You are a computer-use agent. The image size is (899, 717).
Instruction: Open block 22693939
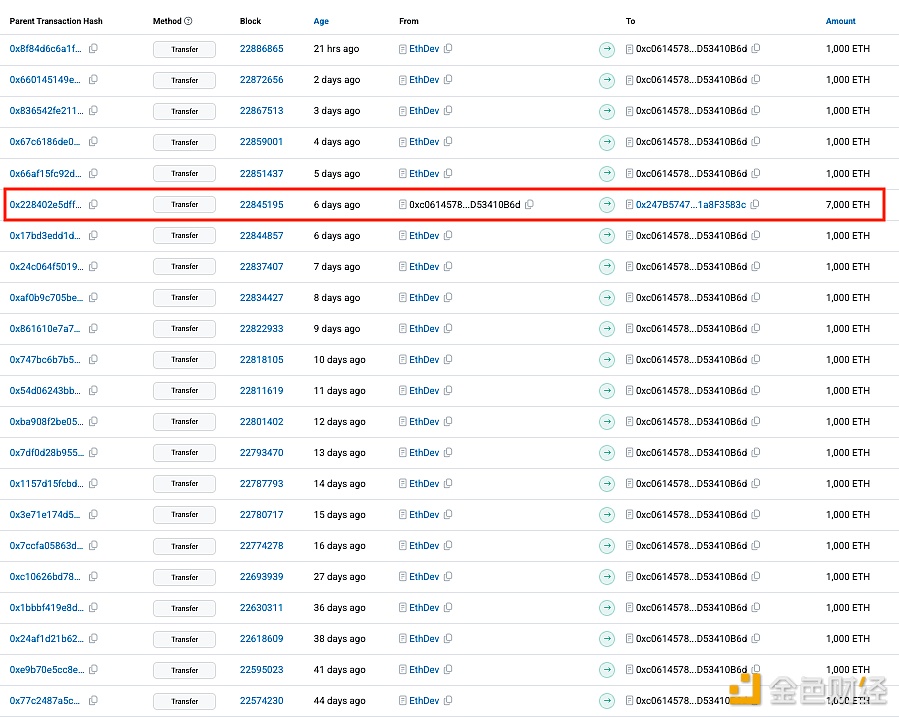click(x=261, y=577)
